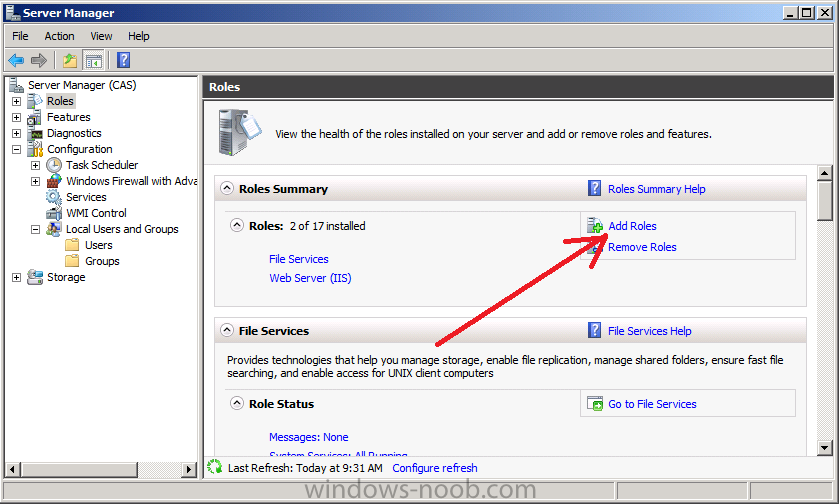Click the Server Manager title bar icon
Viewport: 840px width, 504px height.
point(13,12)
